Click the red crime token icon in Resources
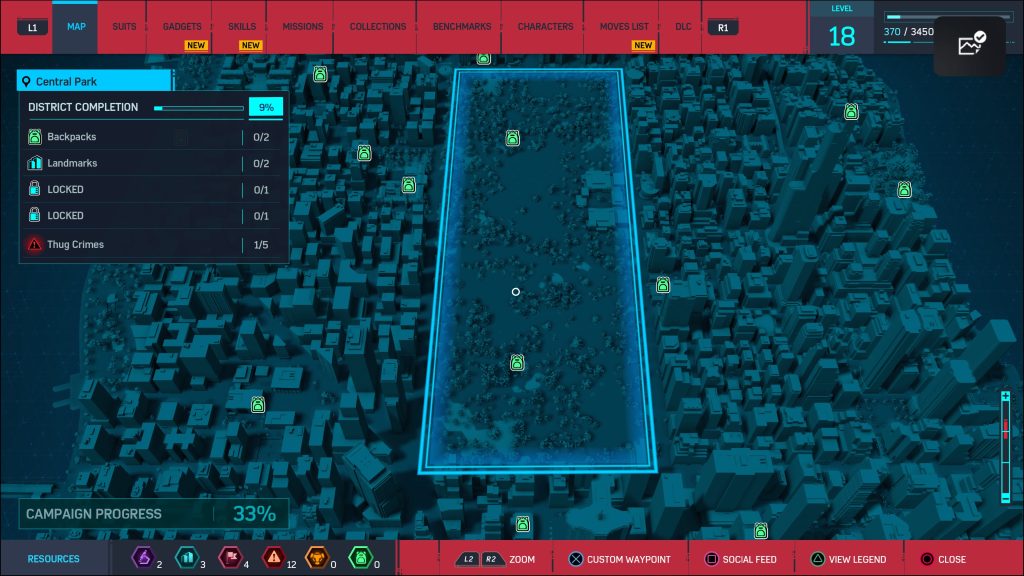This screenshot has height=576, width=1024. [x=274, y=558]
